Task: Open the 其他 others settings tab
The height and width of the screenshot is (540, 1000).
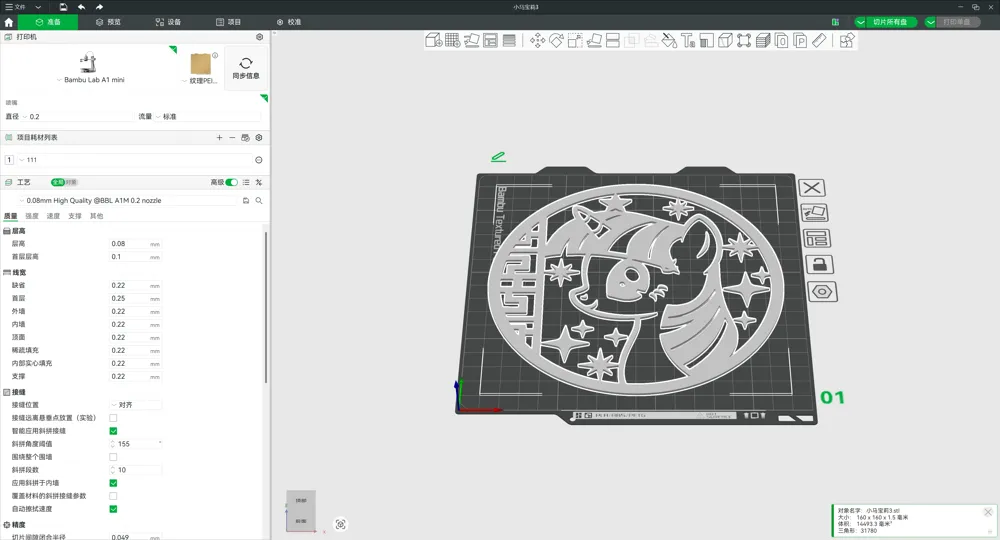Action: tap(96, 216)
